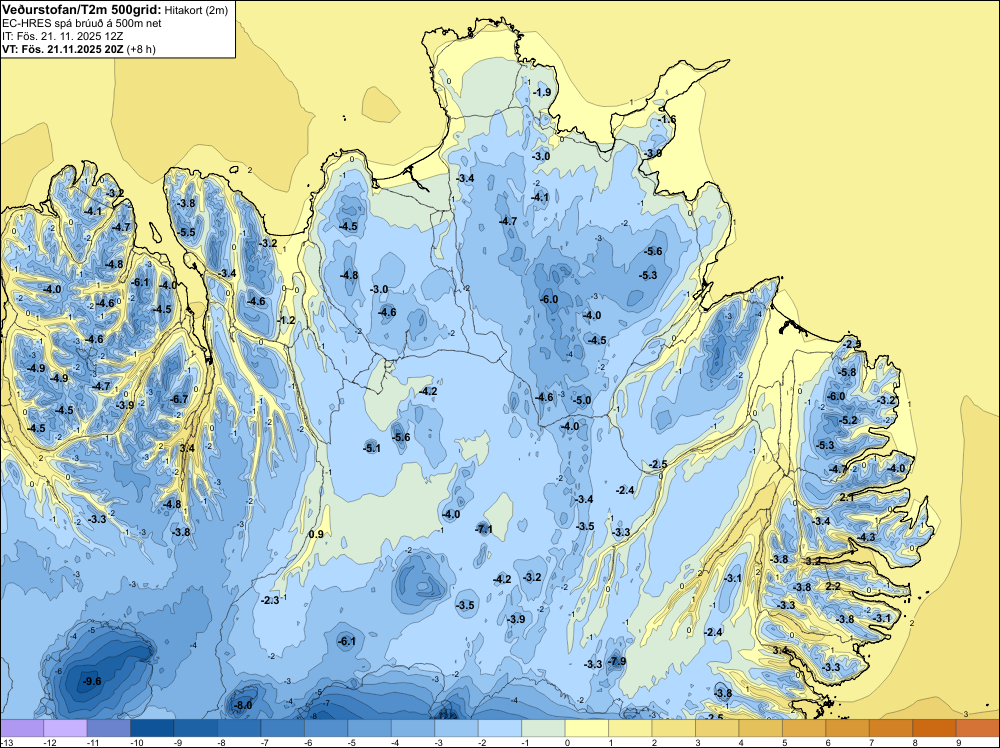Image resolution: width=1000 pixels, height=748 pixels.
Task: Select legend scale number 9
Action: pyautogui.click(x=959, y=742)
